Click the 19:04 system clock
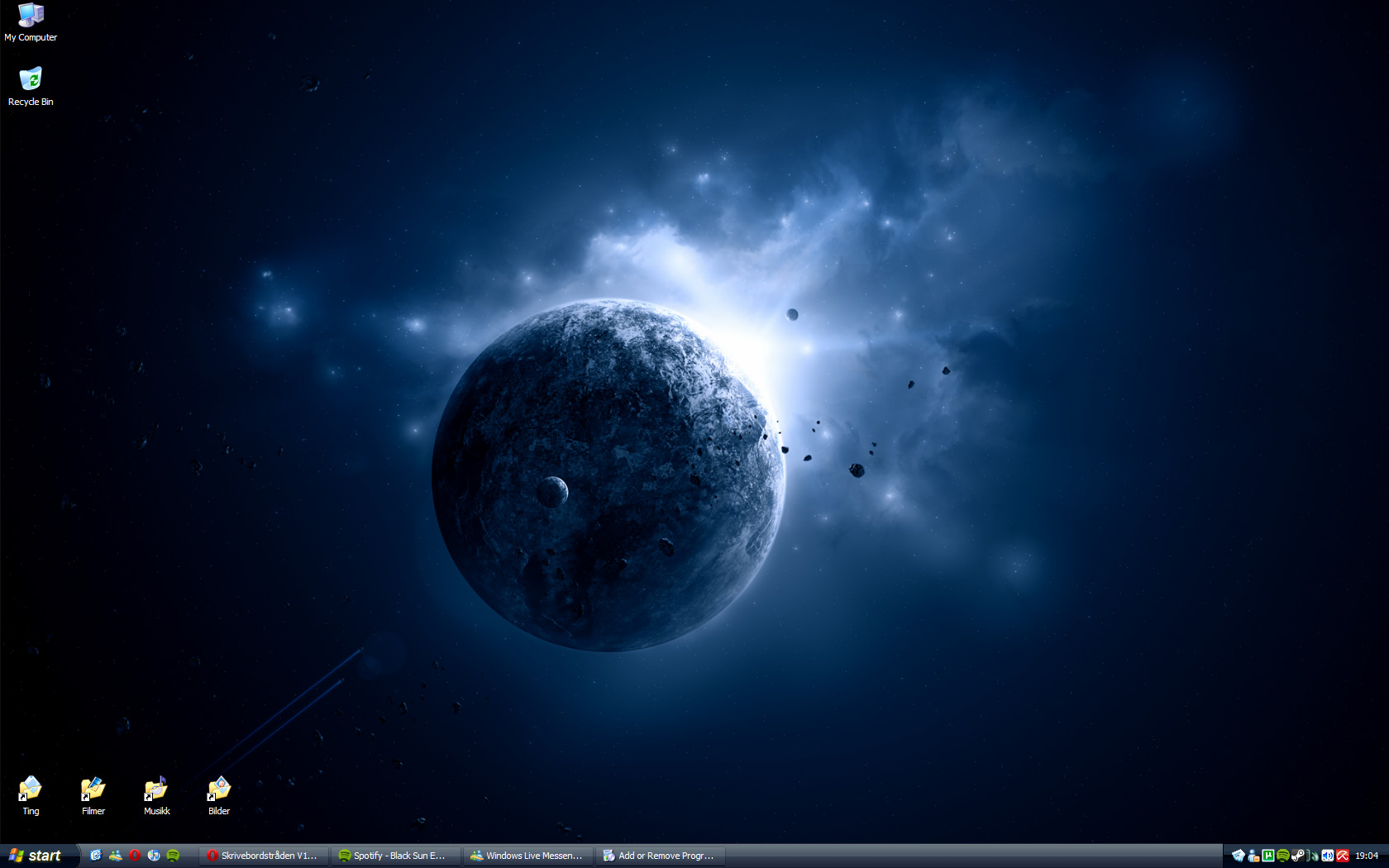This screenshot has height=868, width=1389. (x=1367, y=856)
